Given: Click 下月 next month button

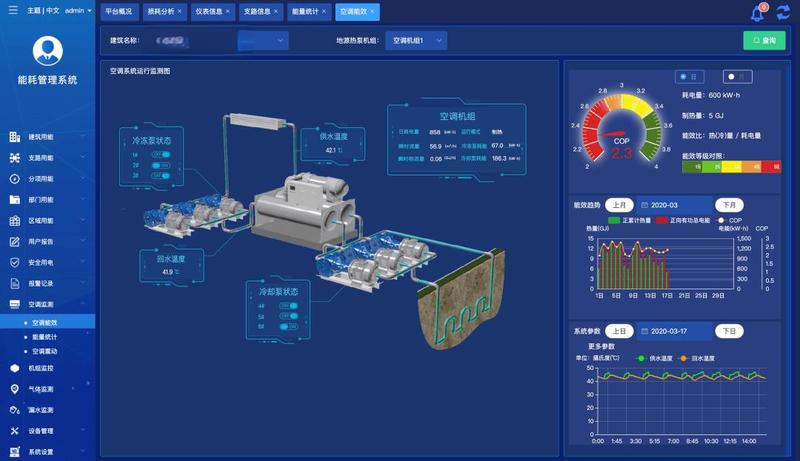Looking at the screenshot, I should pos(729,205).
